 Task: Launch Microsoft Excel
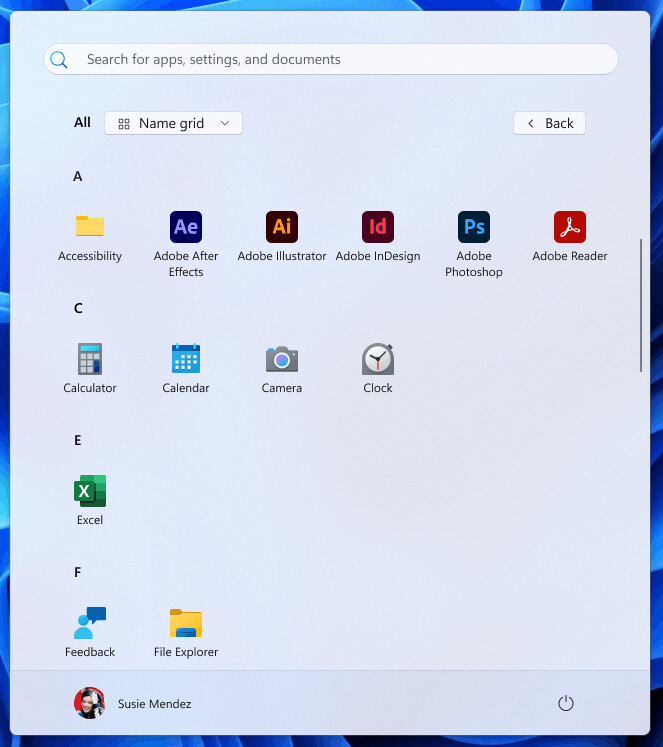(90, 500)
